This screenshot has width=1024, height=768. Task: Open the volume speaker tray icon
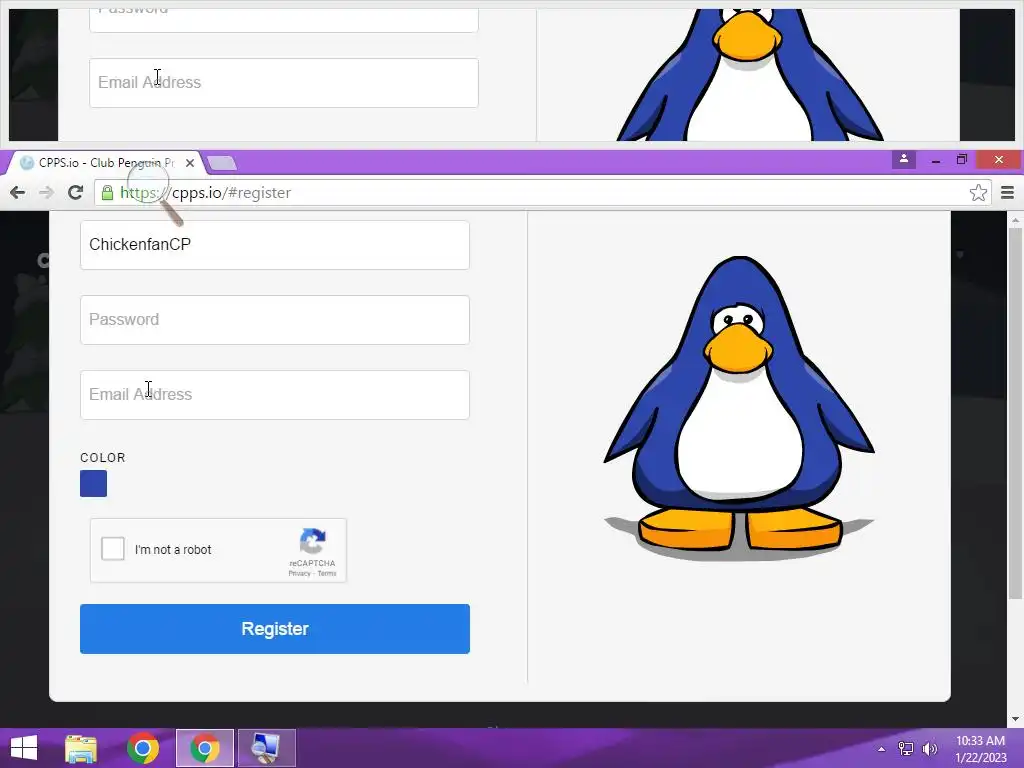pyautogui.click(x=929, y=749)
